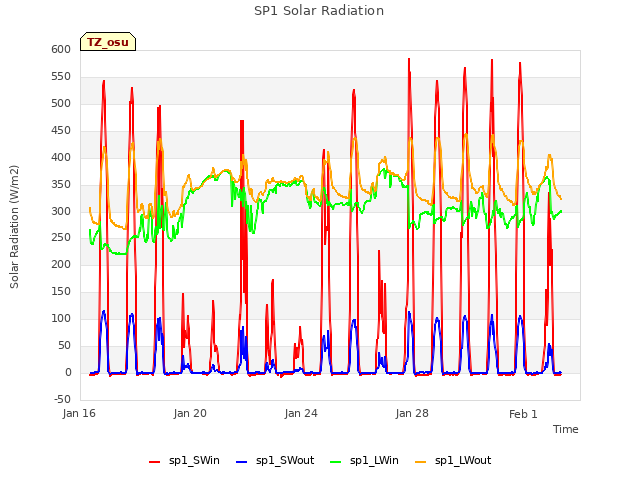This screenshot has height=480, width=640.
Task: Click the Solar Radiation (W/m2) axis title
Action: click(14, 227)
